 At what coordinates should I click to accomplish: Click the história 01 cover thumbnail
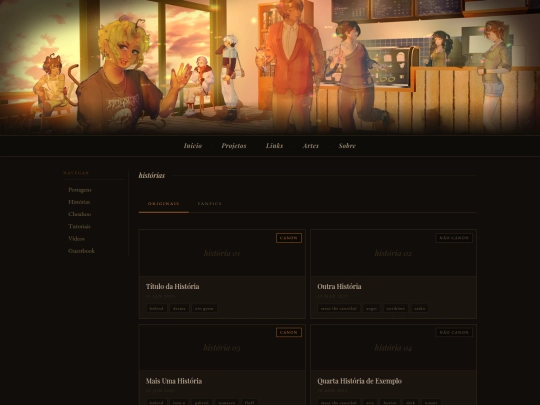pyautogui.click(x=222, y=253)
